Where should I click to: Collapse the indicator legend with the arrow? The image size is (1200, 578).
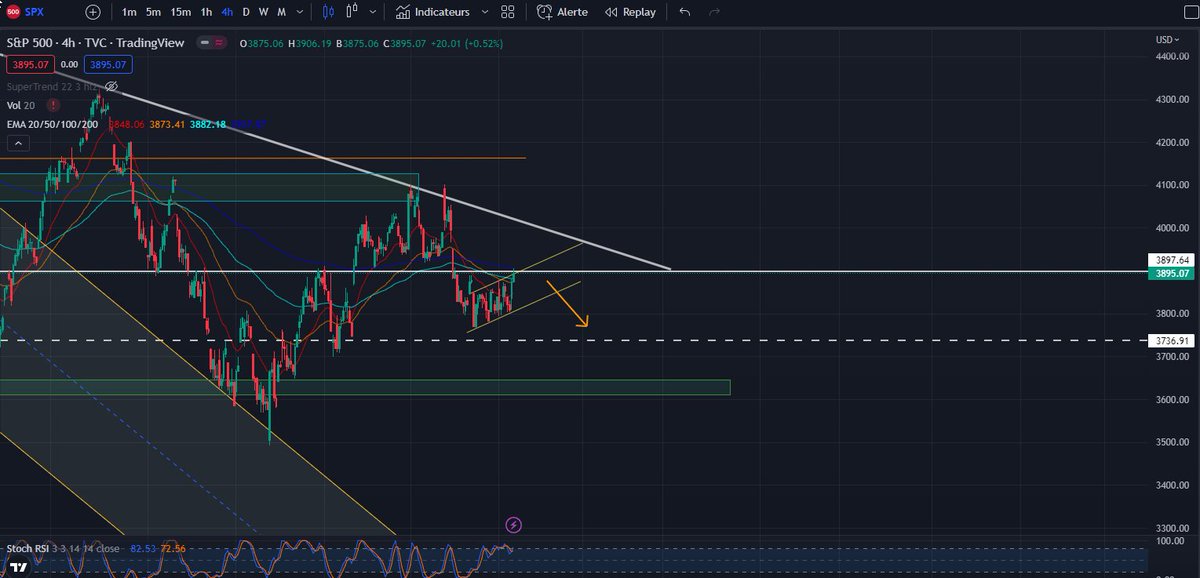click(x=18, y=142)
